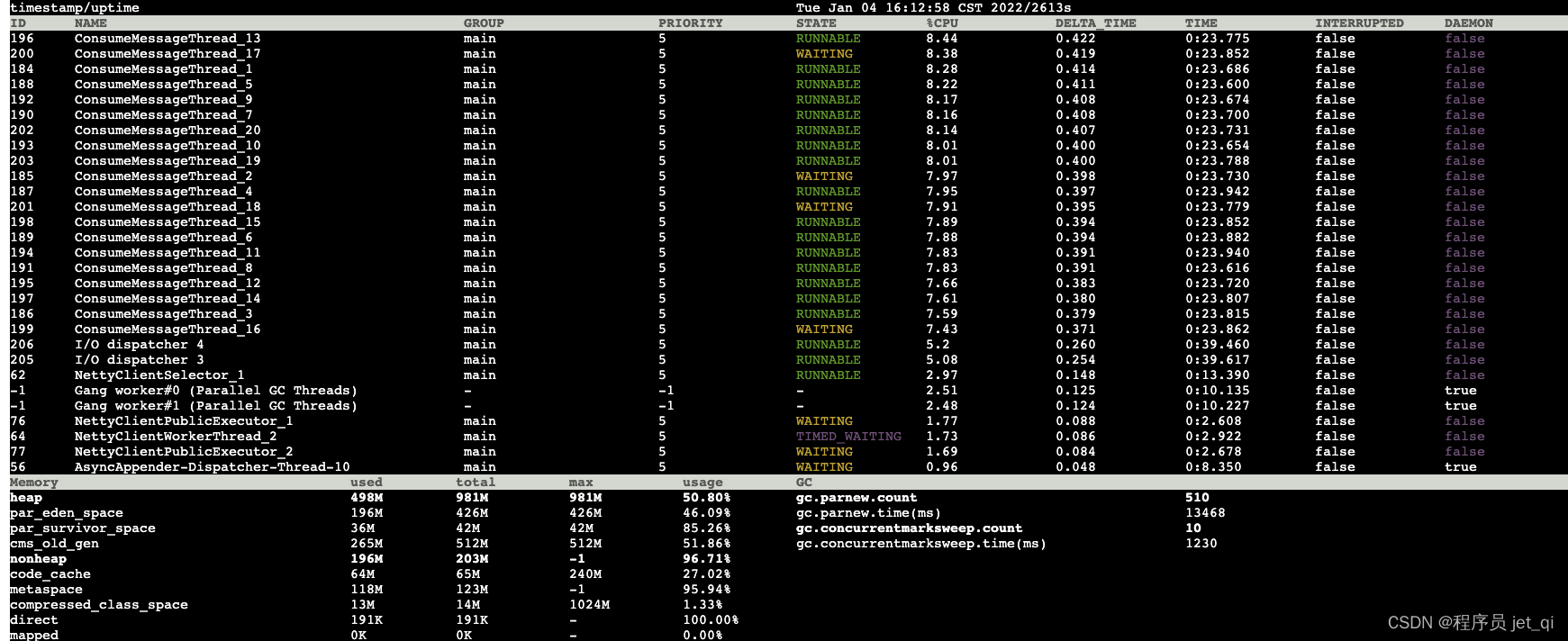Screen dimensions: 1568x641
Task: Select the DELTA_TIME column header
Action: coord(1095,23)
